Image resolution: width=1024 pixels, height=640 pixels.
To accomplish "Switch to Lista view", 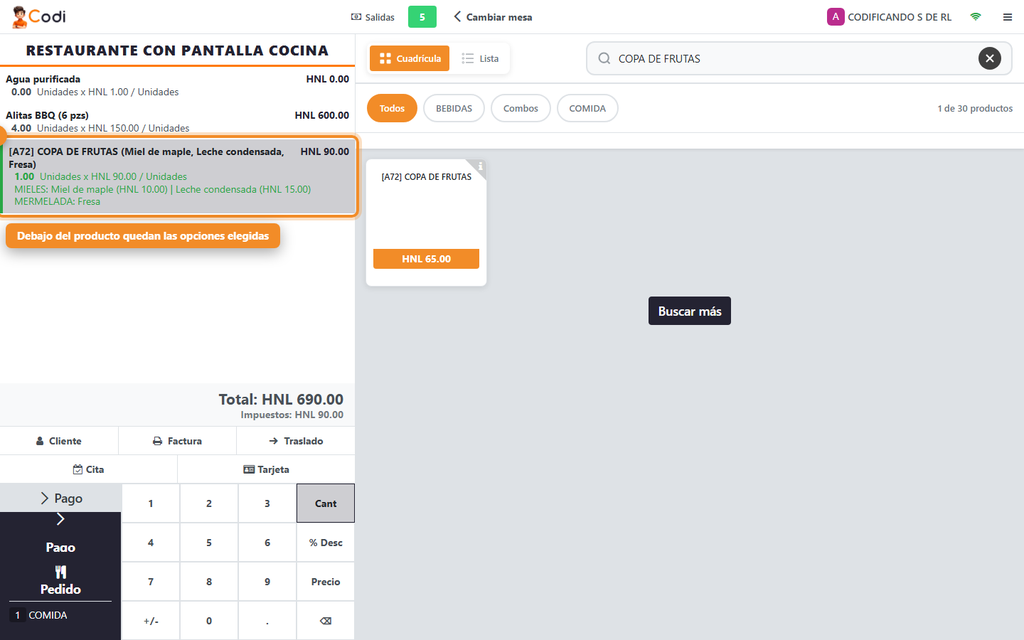I will (x=480, y=58).
